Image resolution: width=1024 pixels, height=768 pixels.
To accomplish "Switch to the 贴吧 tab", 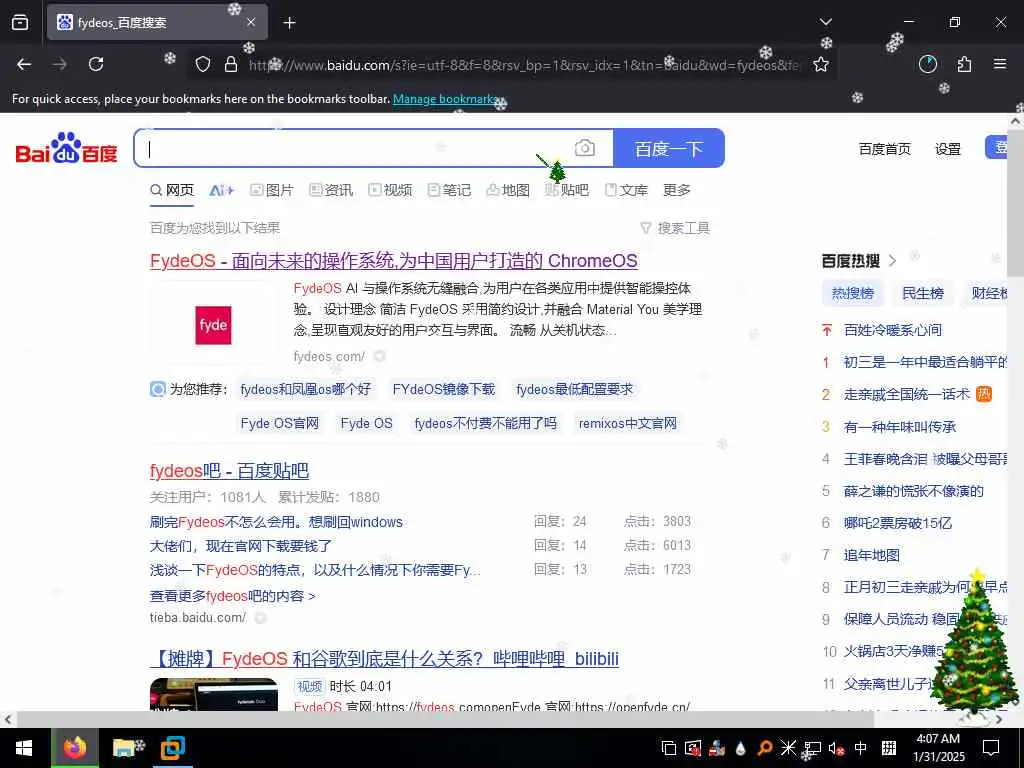I will (x=567, y=190).
